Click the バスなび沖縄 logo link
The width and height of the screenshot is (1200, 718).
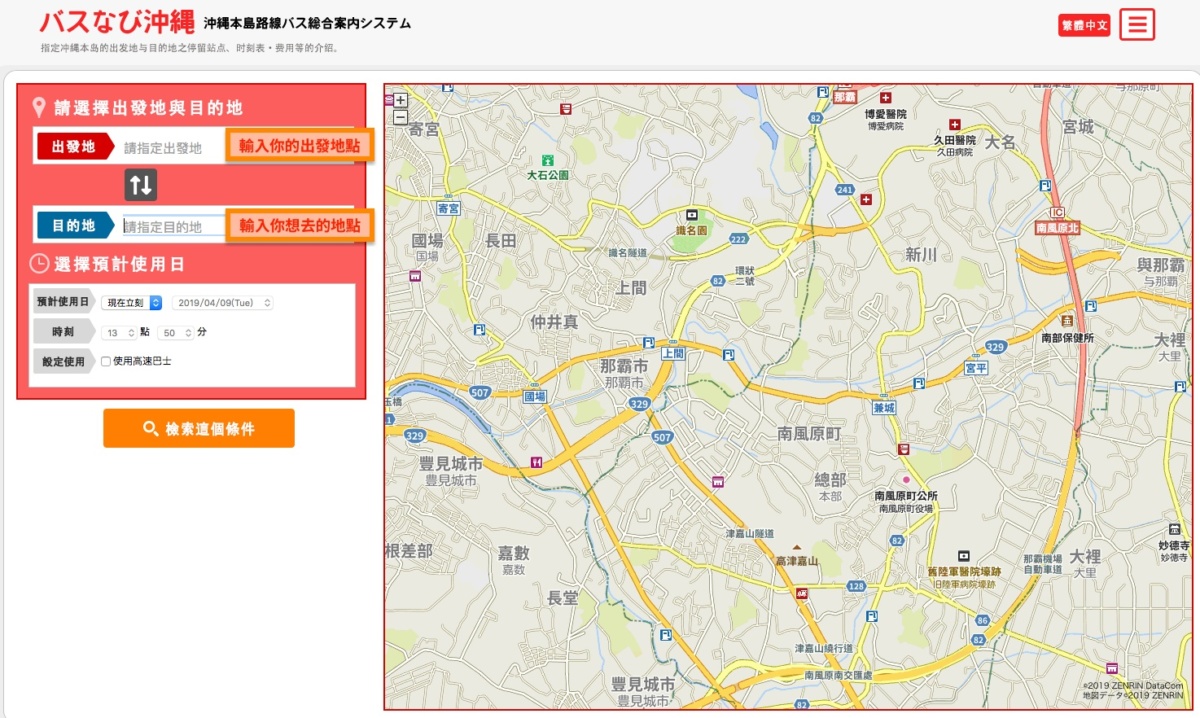[x=118, y=22]
